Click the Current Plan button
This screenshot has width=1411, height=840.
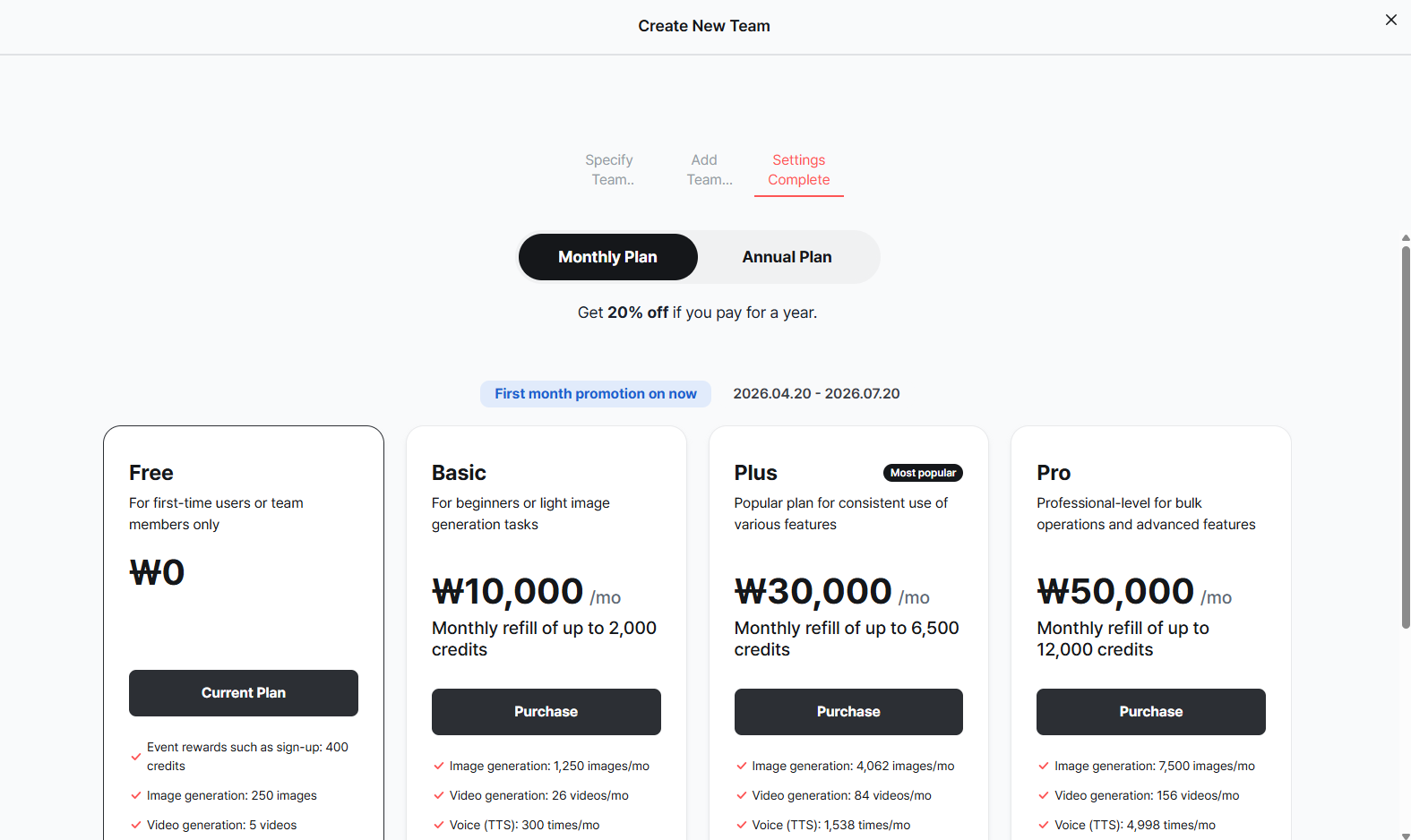click(x=244, y=693)
